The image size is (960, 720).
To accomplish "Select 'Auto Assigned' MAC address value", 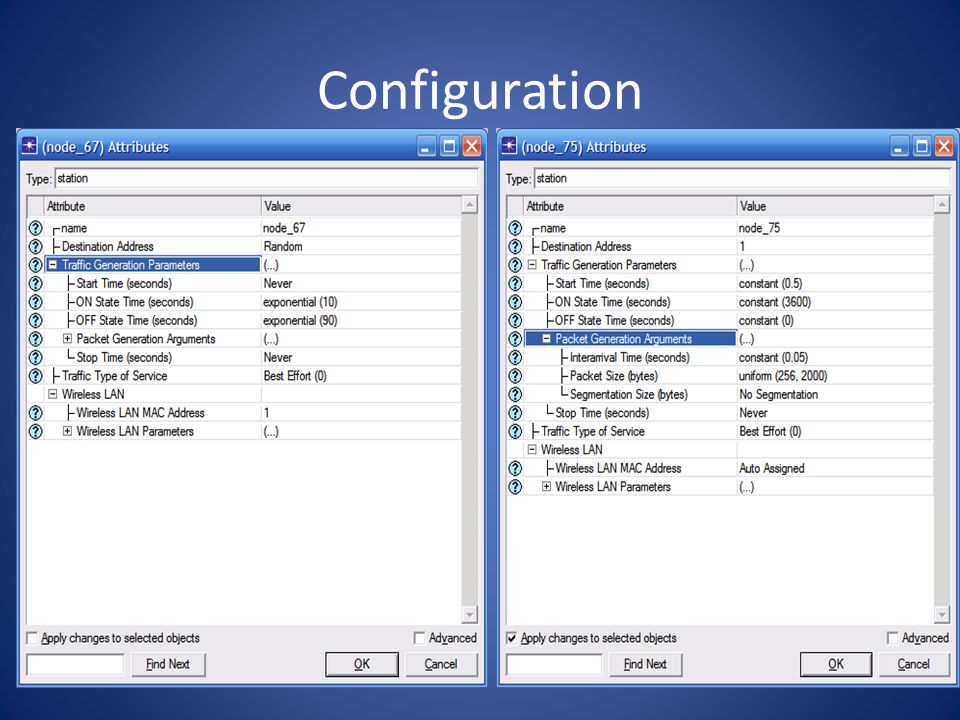I will point(772,468).
